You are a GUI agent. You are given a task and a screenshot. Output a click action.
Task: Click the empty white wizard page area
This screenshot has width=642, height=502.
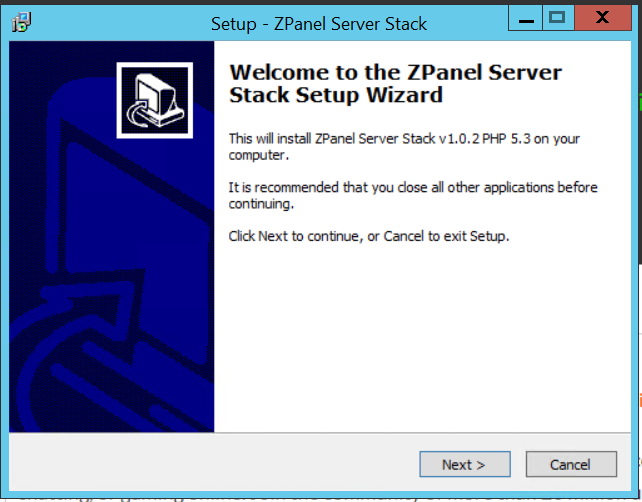click(x=422, y=336)
